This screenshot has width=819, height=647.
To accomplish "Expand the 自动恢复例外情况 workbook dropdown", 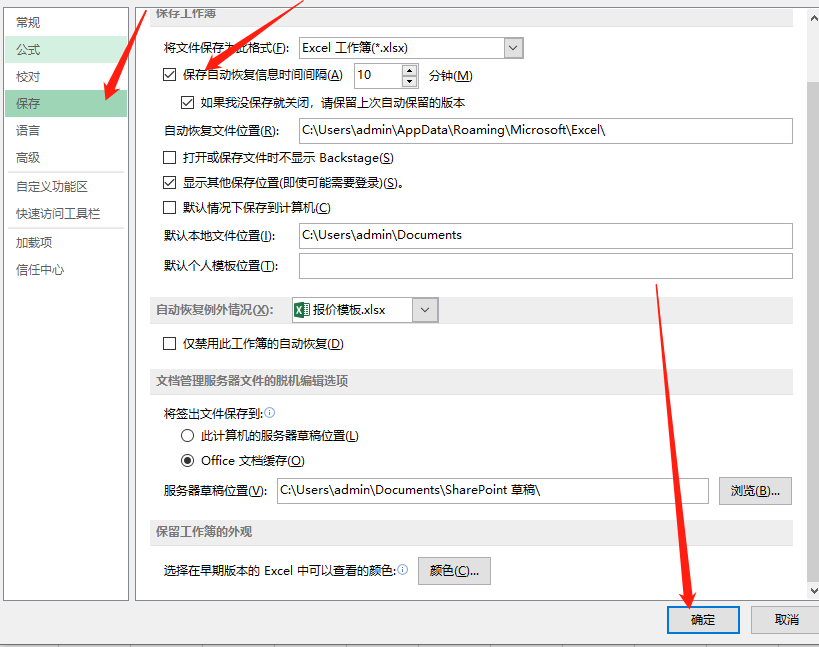I will 426,310.
